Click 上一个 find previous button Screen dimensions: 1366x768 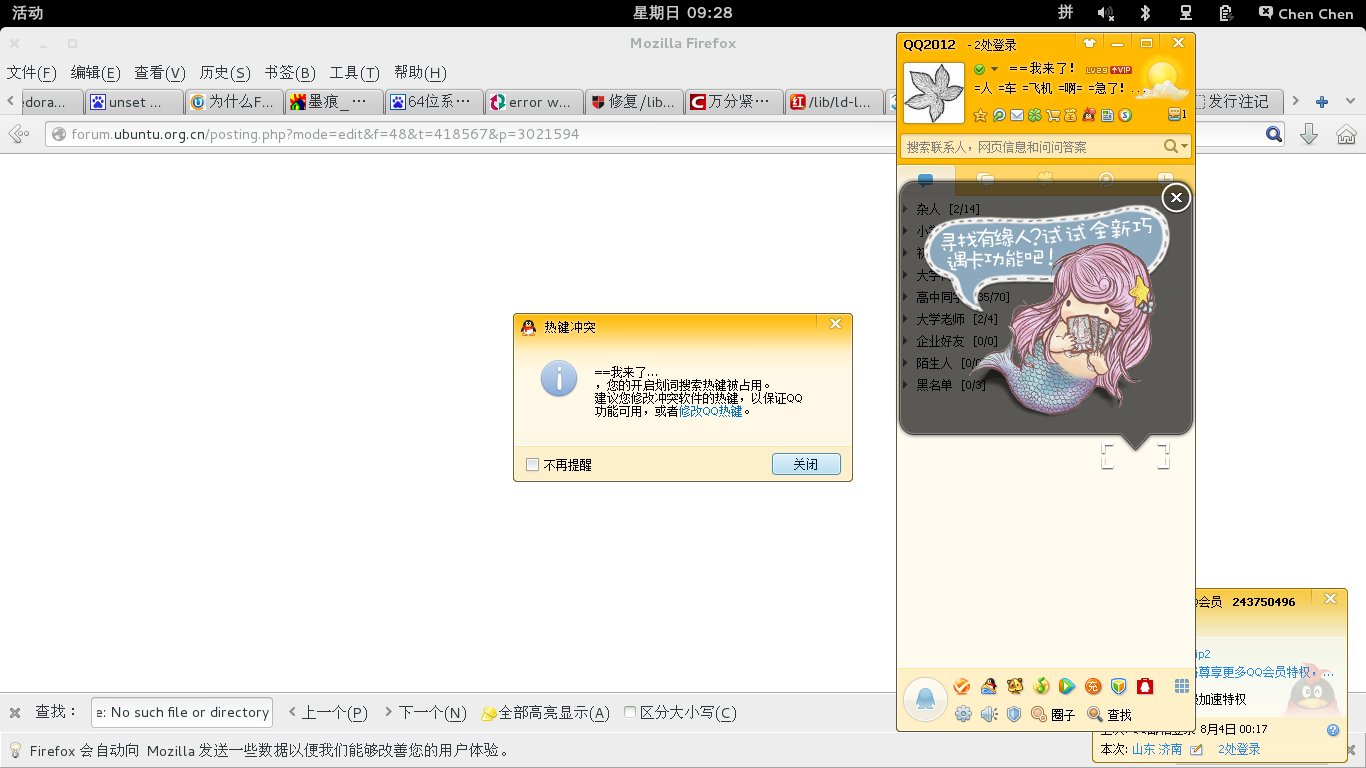coord(328,713)
